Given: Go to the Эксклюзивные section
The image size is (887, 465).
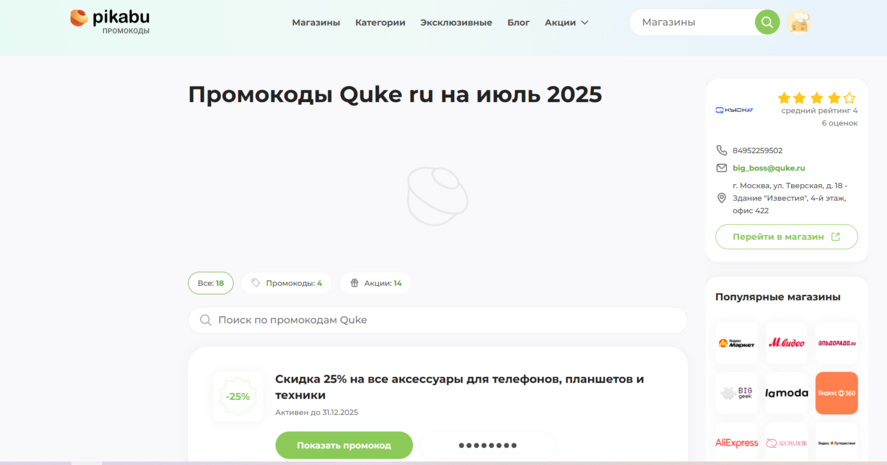Looking at the screenshot, I should pos(456,23).
